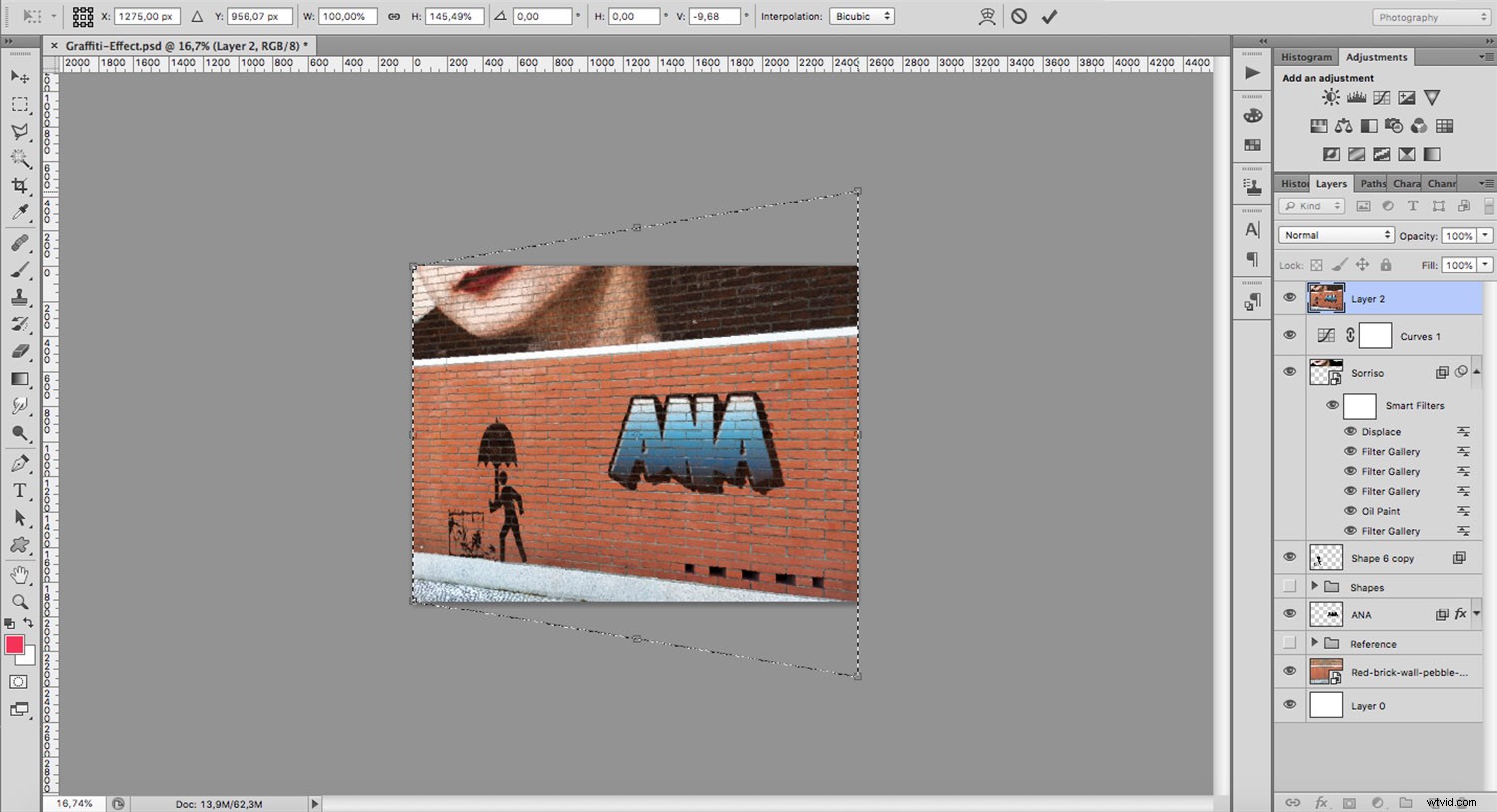The height and width of the screenshot is (812, 1497).
Task: Expand the Reference group
Action: 1315,643
